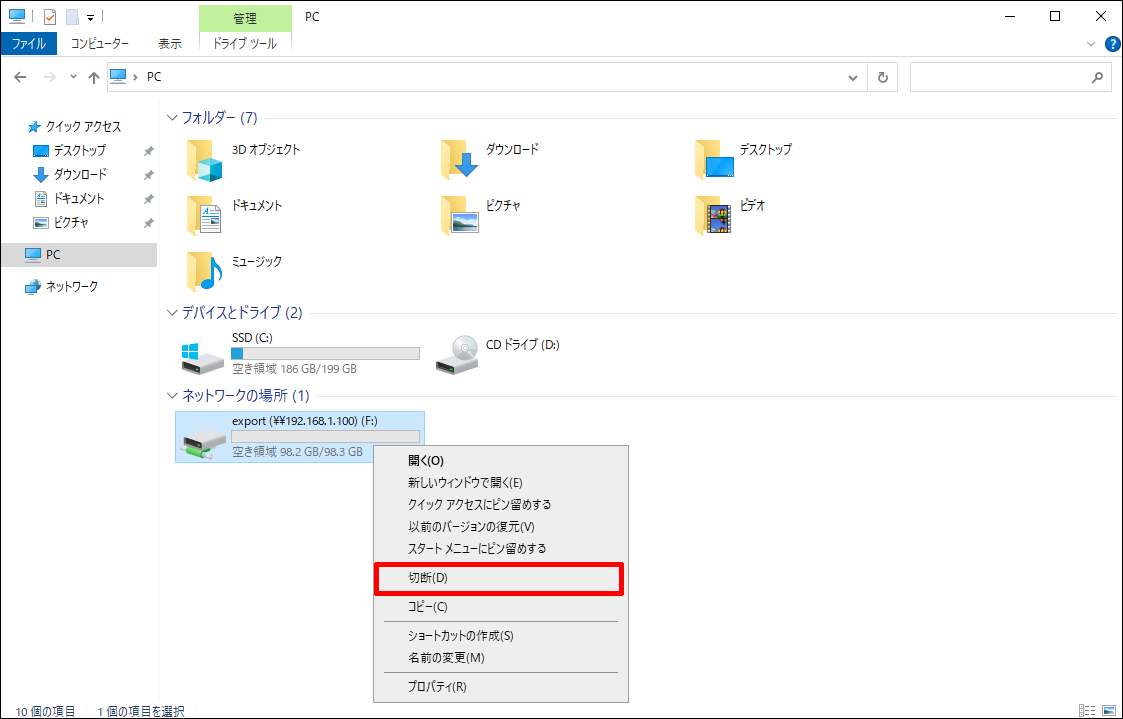Image resolution: width=1123 pixels, height=719 pixels.
Task: Choose 開く(O) from the context menu
Action: (501, 460)
